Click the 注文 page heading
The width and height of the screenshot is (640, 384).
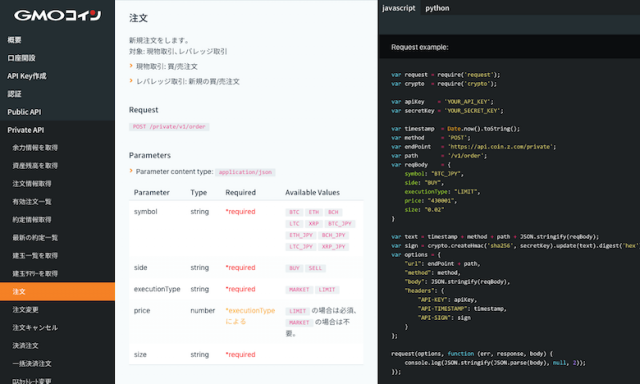pos(138,18)
